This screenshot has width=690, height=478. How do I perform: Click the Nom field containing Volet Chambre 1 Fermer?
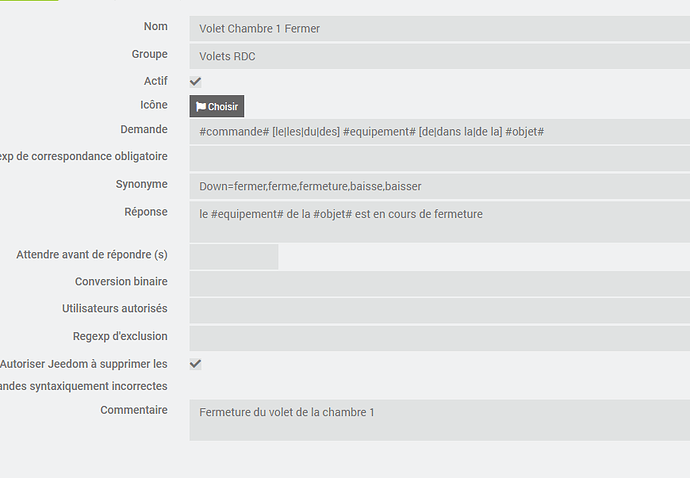(438, 29)
